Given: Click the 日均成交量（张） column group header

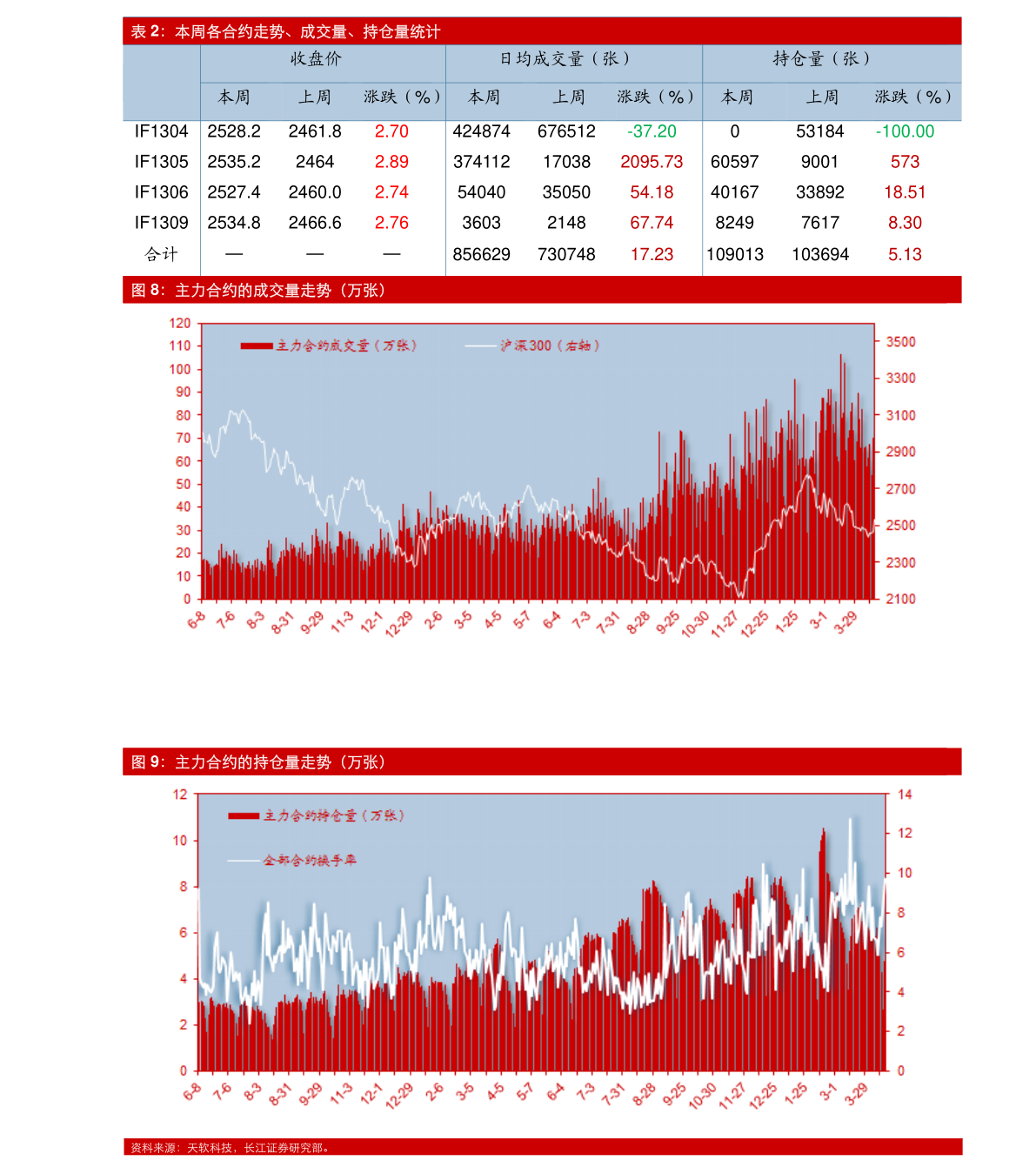Looking at the screenshot, I should tap(565, 59).
